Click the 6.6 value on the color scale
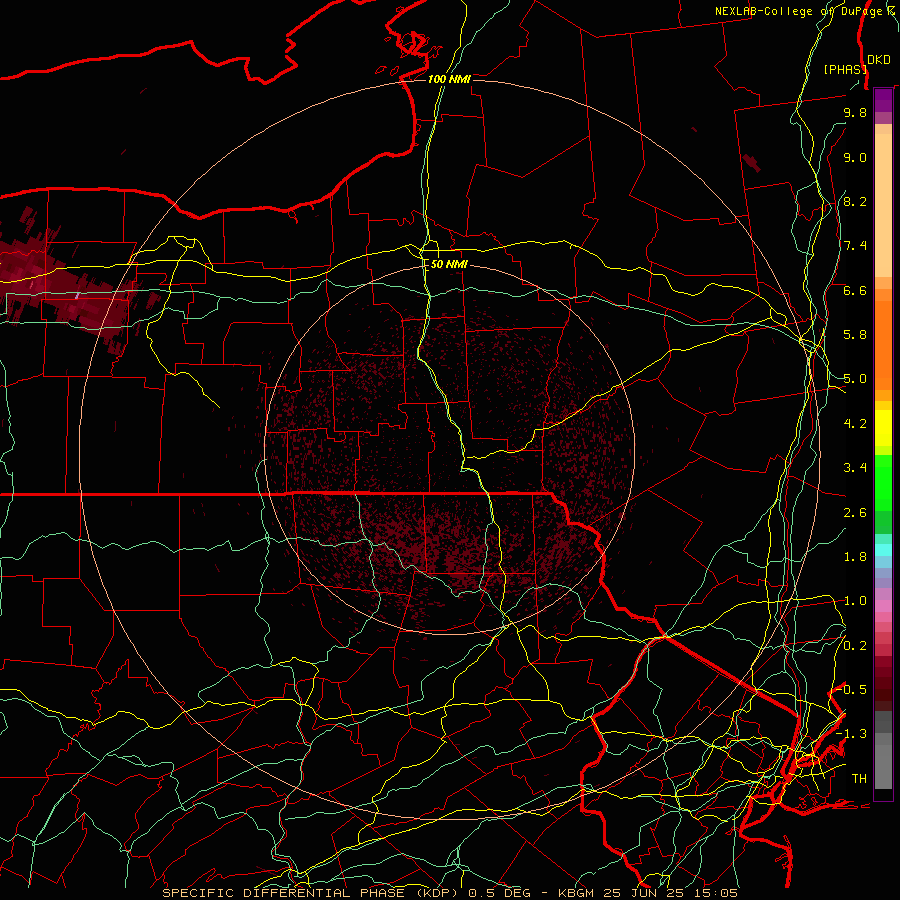The image size is (900, 900). click(x=855, y=290)
